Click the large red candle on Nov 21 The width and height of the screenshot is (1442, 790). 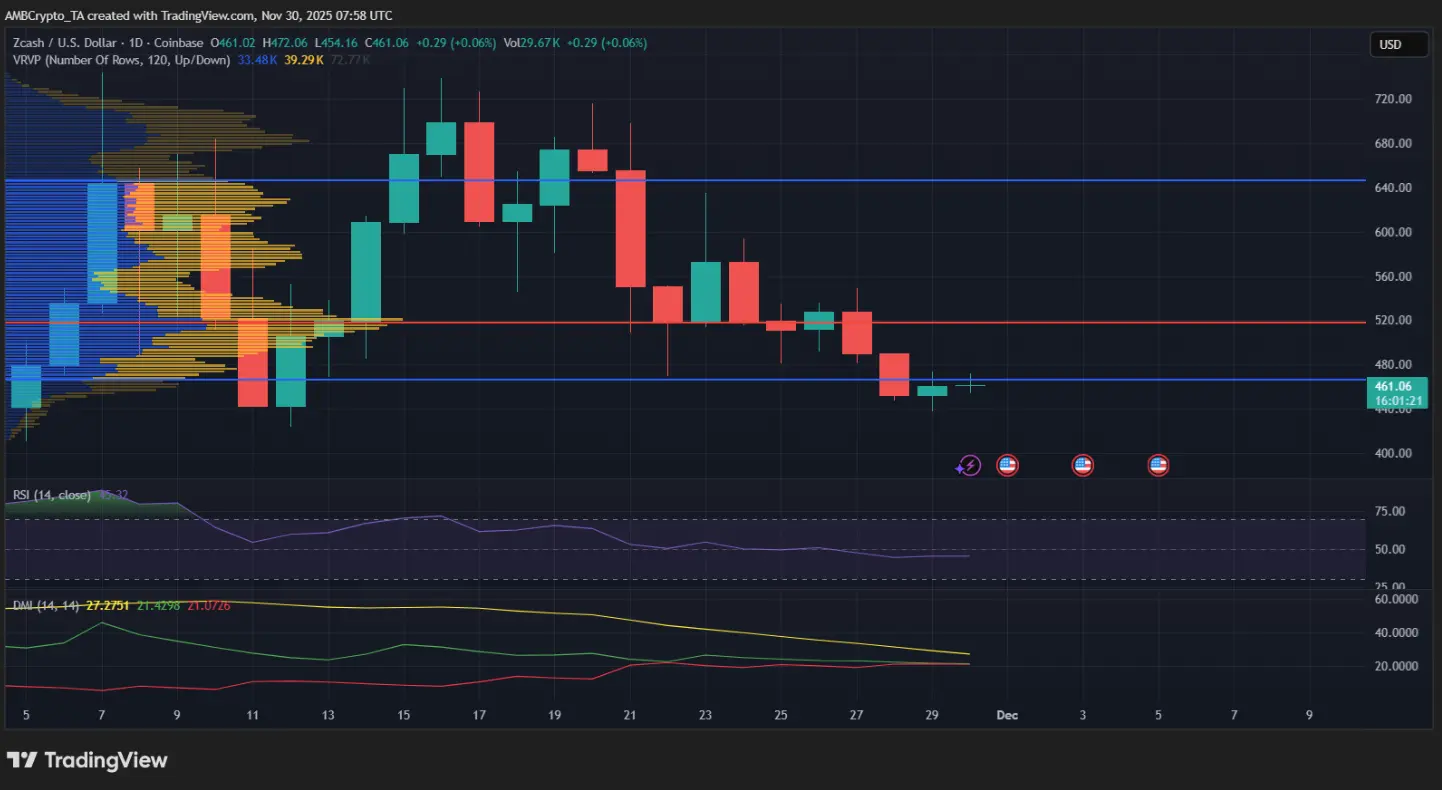click(630, 228)
